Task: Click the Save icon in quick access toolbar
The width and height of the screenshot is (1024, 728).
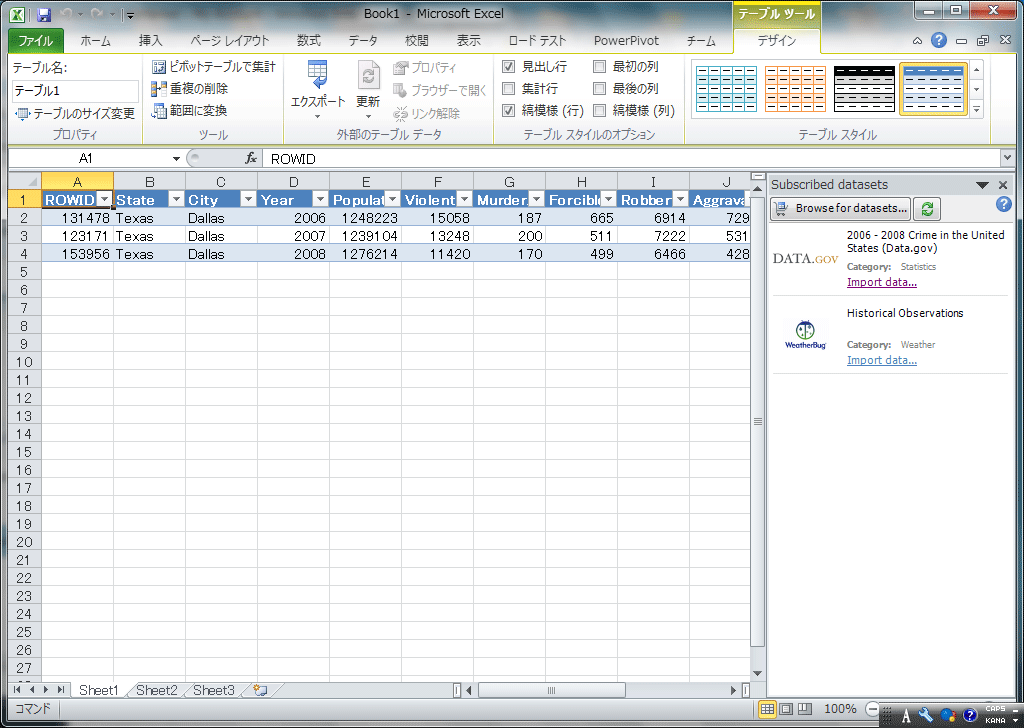Action: click(x=44, y=14)
